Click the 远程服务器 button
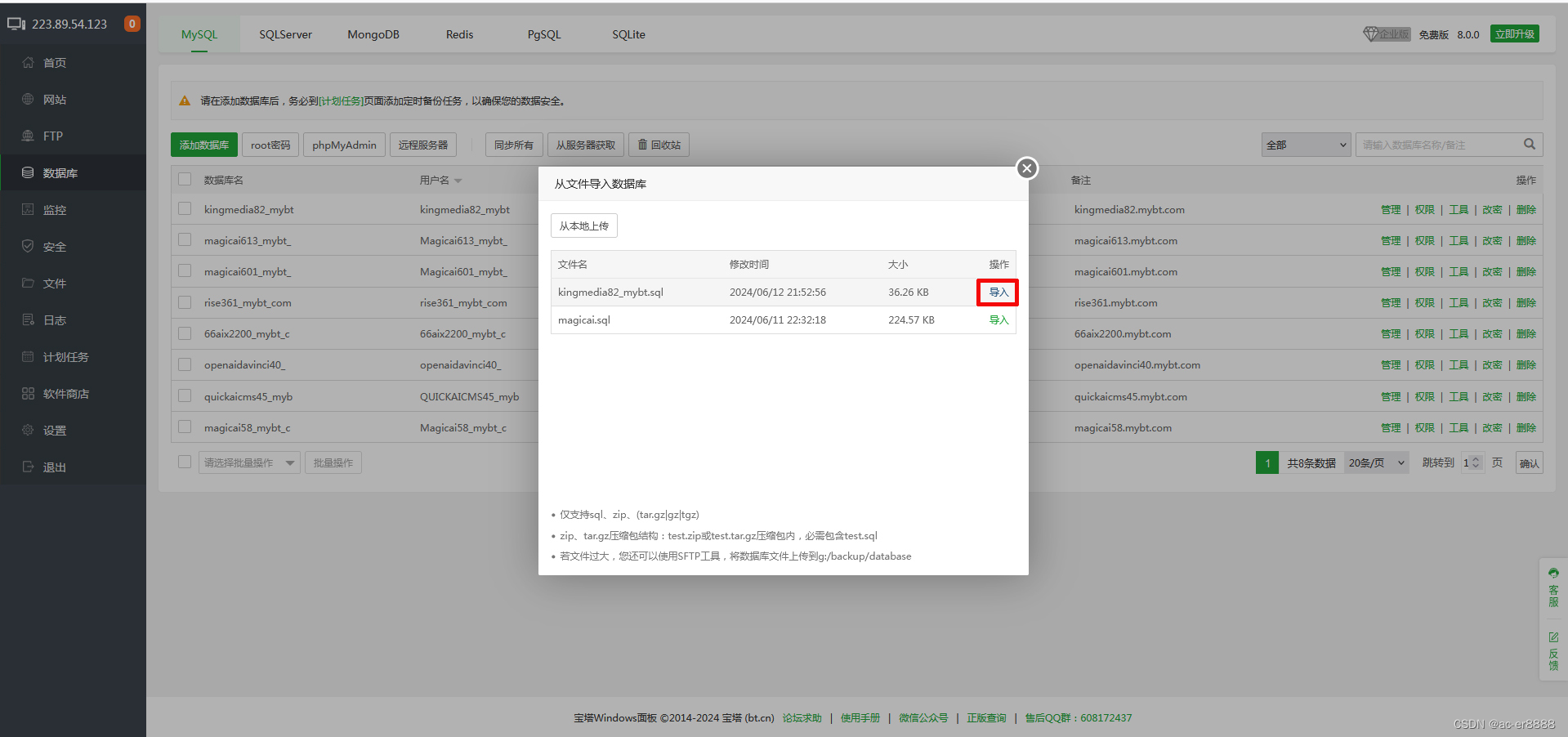Image resolution: width=1568 pixels, height=737 pixels. click(423, 145)
